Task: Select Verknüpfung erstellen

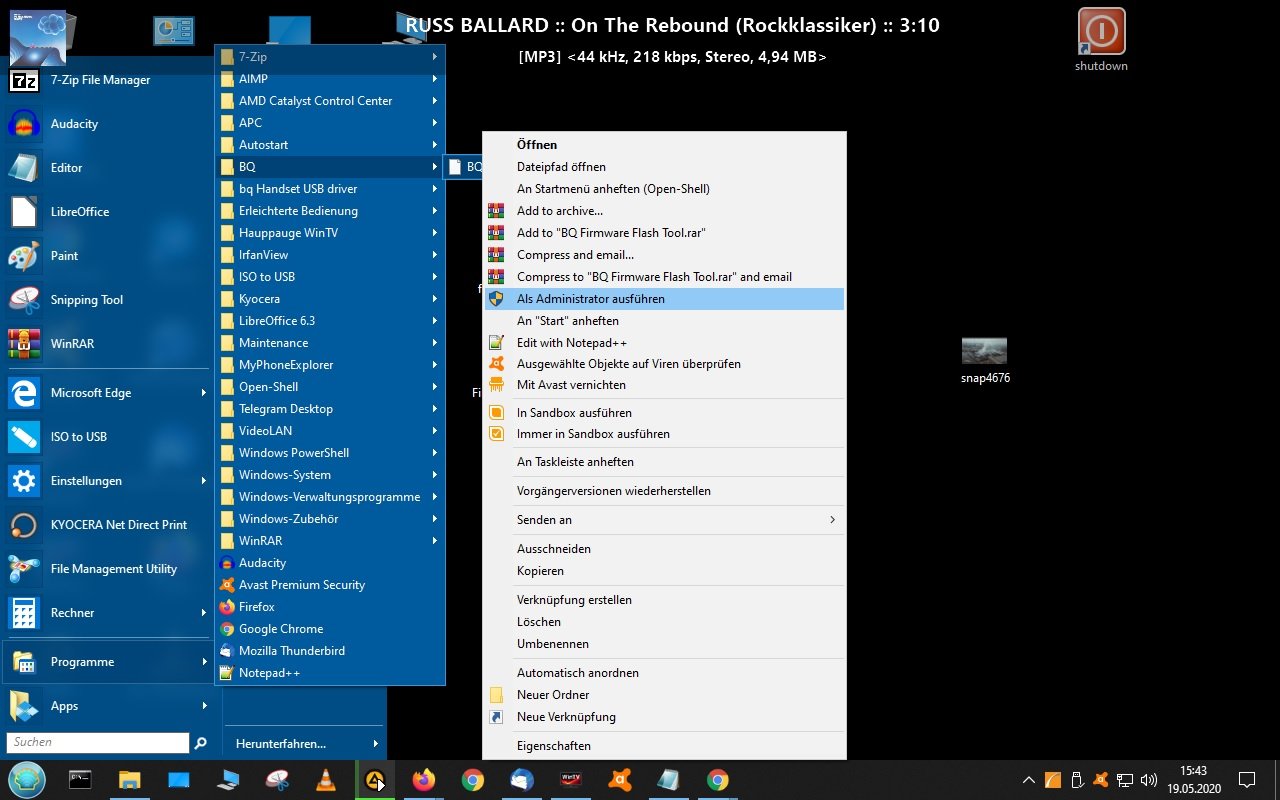Action: coord(664,600)
